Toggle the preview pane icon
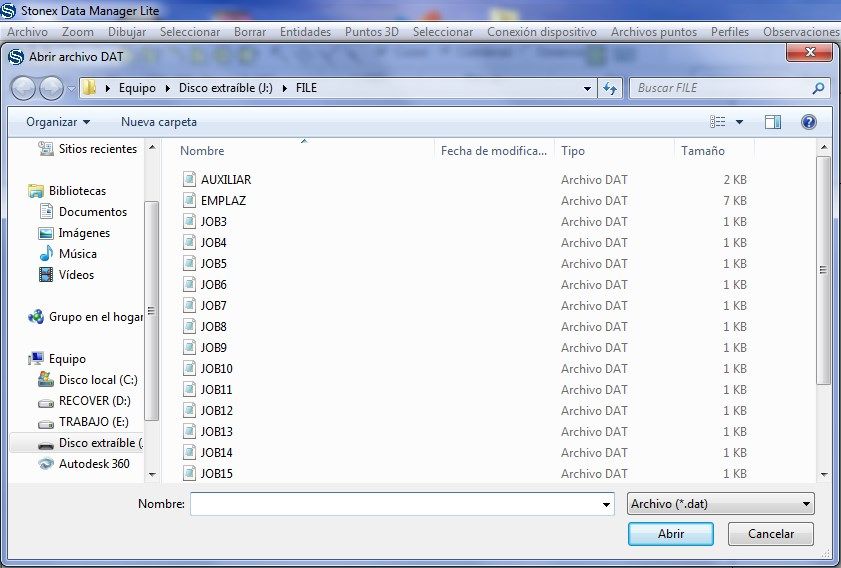The height and width of the screenshot is (568, 841). coord(773,122)
